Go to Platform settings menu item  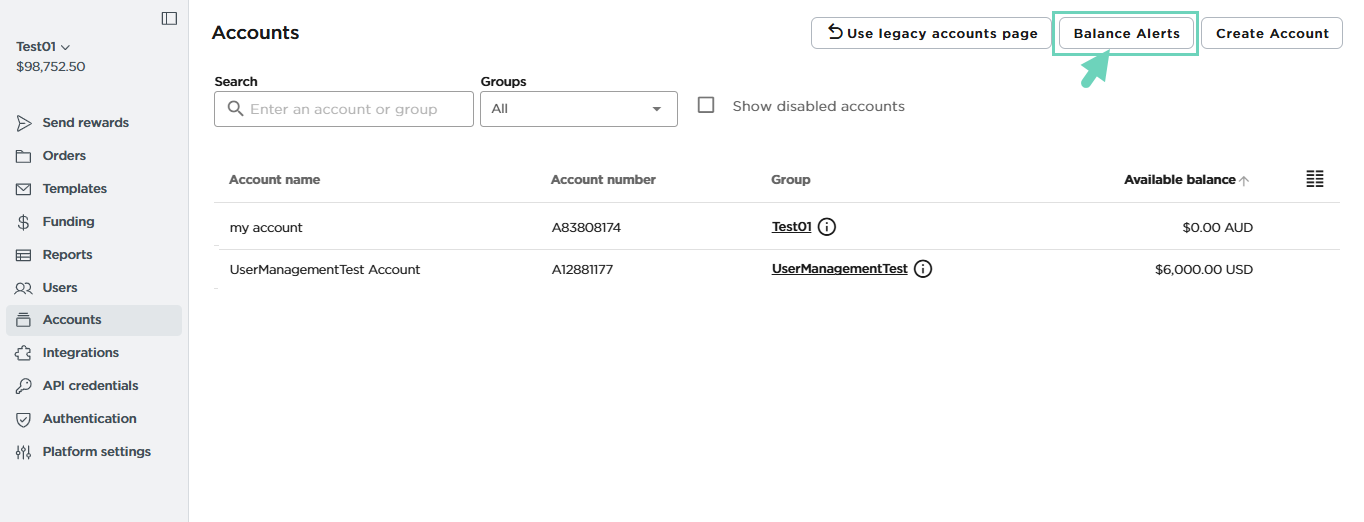click(96, 452)
